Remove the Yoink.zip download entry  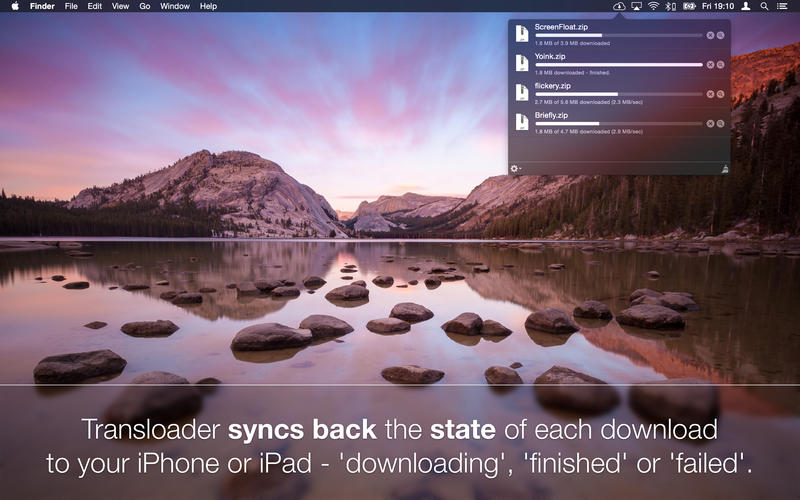[x=710, y=64]
